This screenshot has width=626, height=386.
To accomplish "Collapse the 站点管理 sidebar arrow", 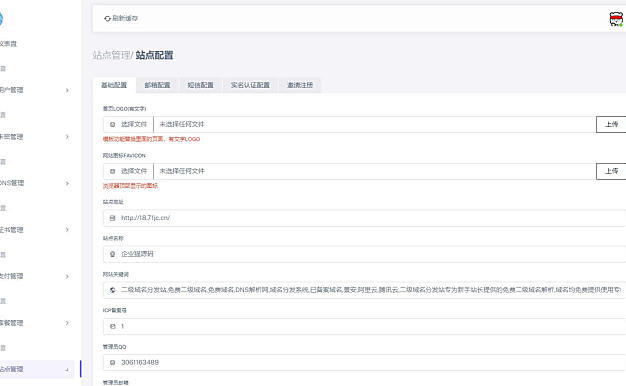I will (67, 370).
